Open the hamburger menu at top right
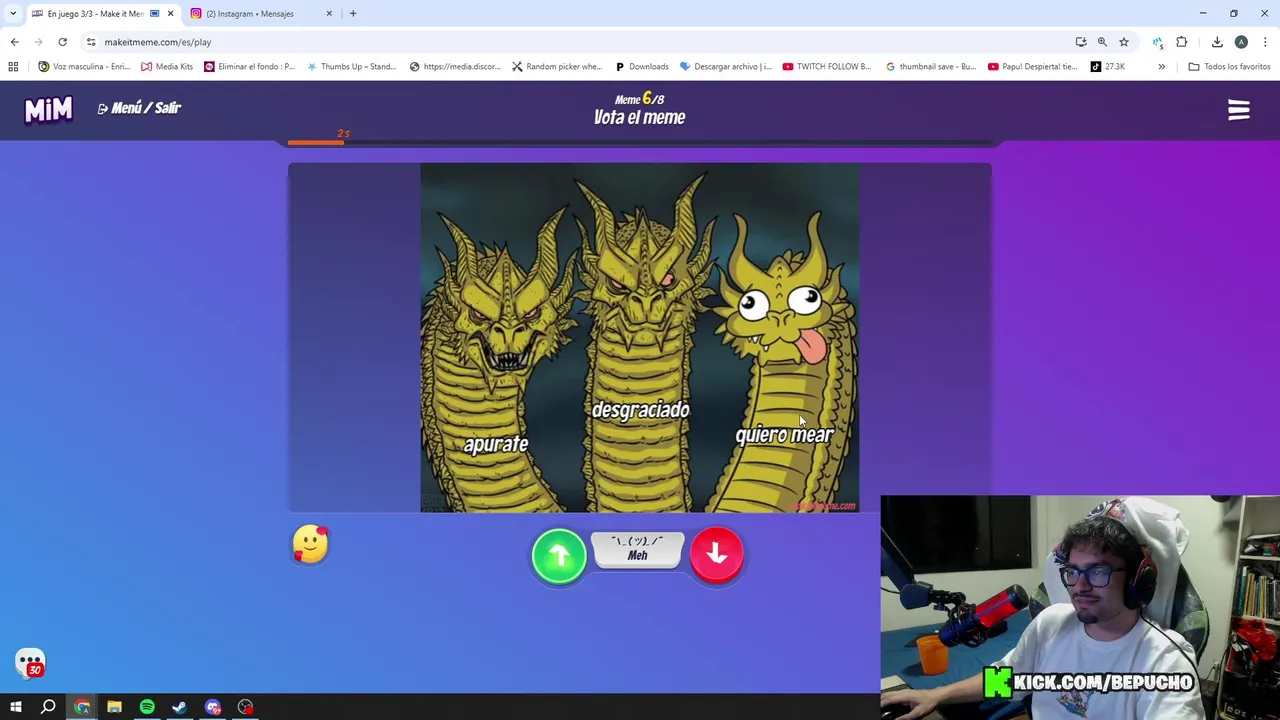The width and height of the screenshot is (1280, 720). click(x=1239, y=110)
